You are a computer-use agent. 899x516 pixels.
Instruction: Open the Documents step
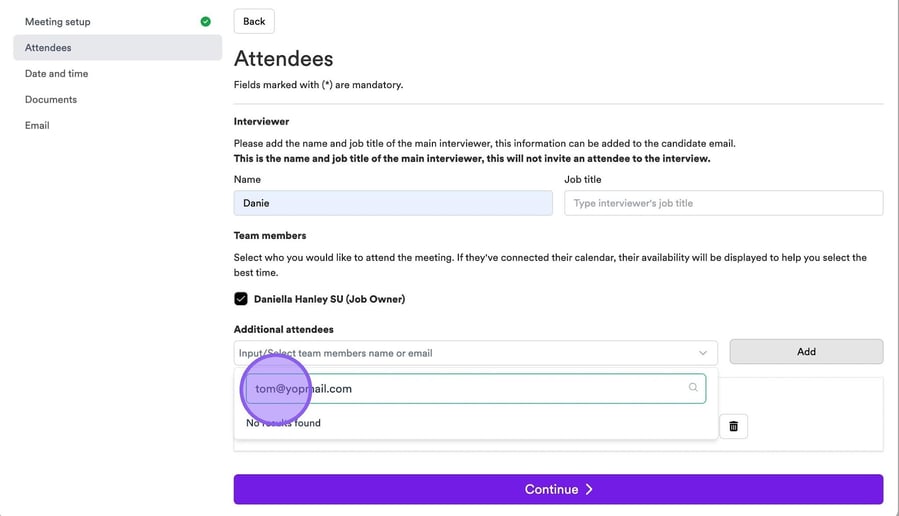51,99
